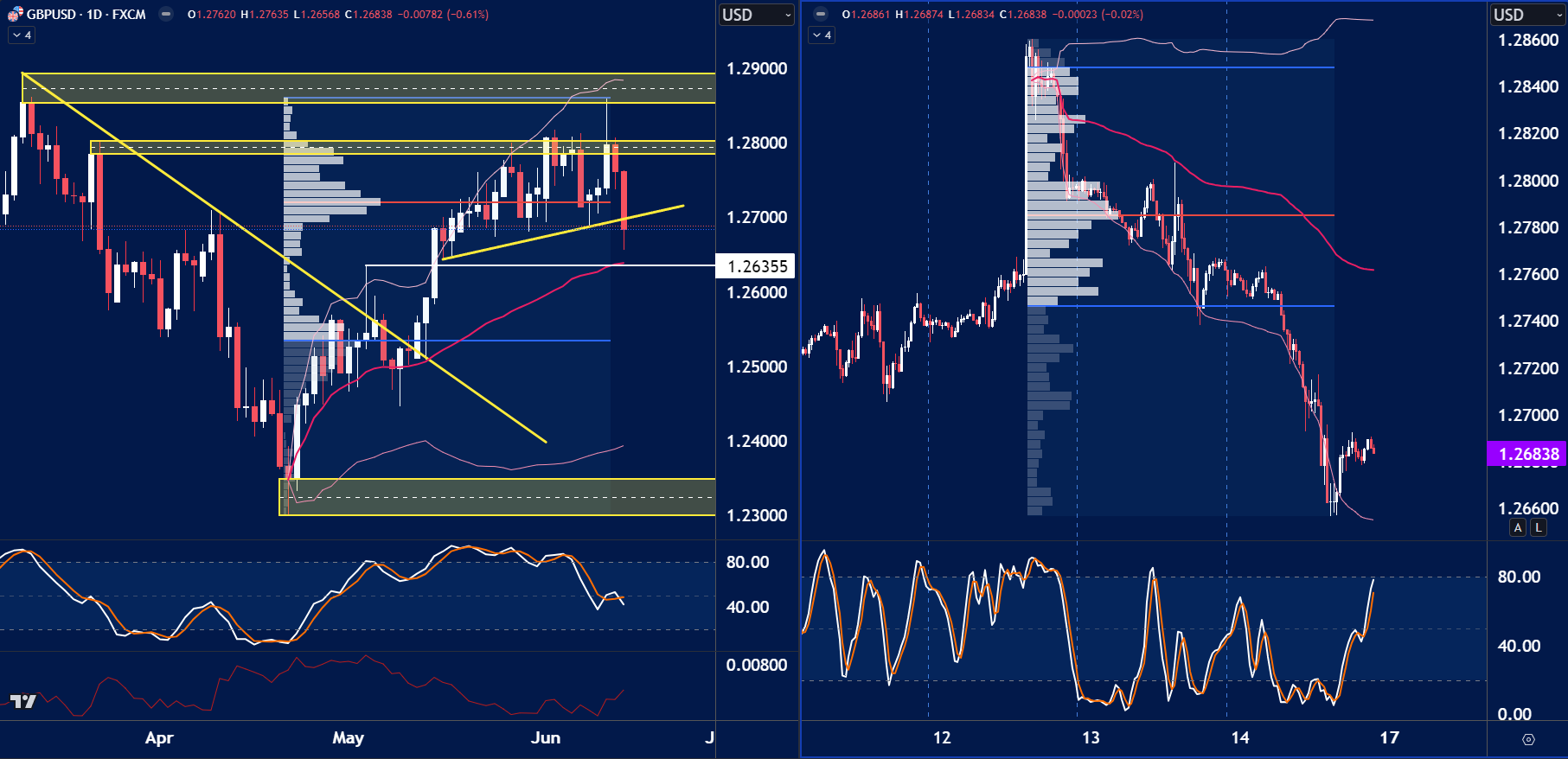1568x759 pixels.
Task: Click date 14 on the right time axis
Action: coord(1240,738)
